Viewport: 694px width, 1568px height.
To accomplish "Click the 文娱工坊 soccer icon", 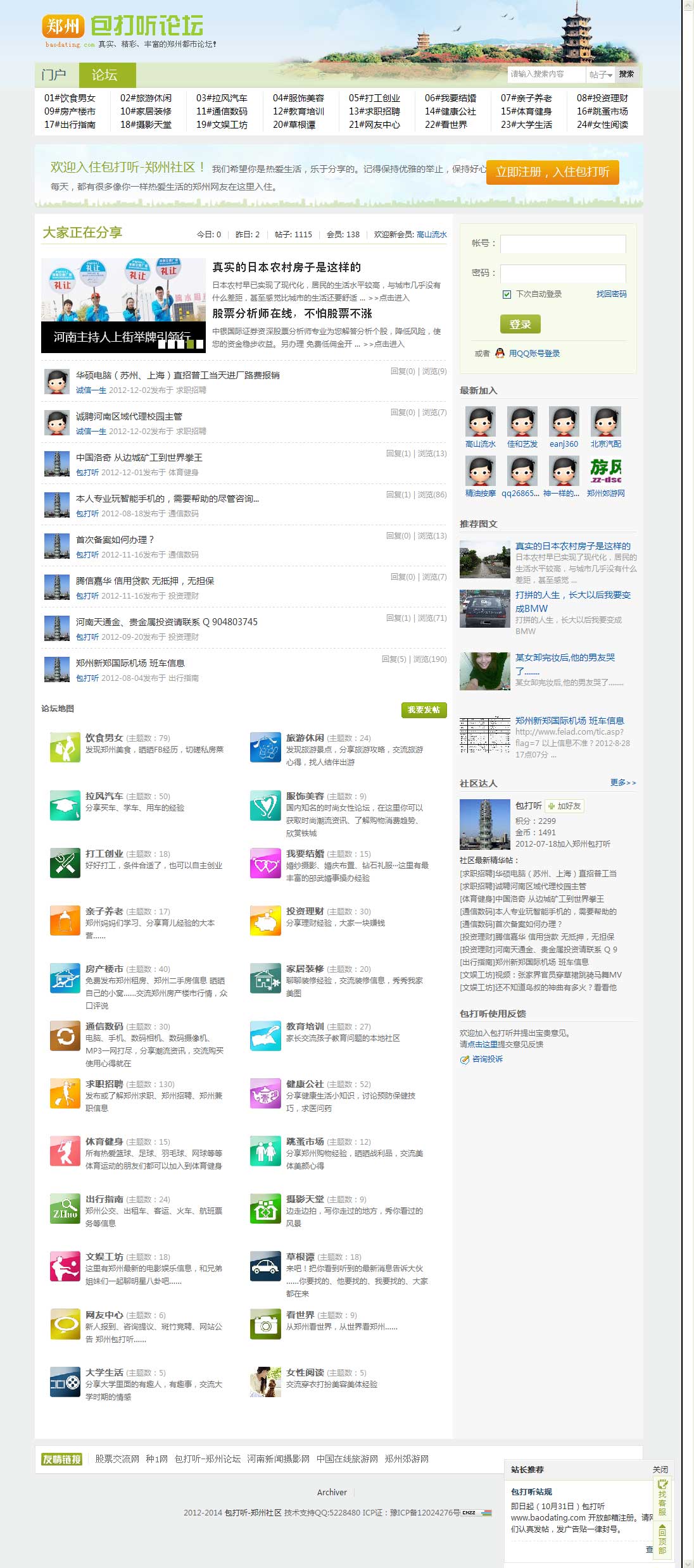I will coord(65,1266).
